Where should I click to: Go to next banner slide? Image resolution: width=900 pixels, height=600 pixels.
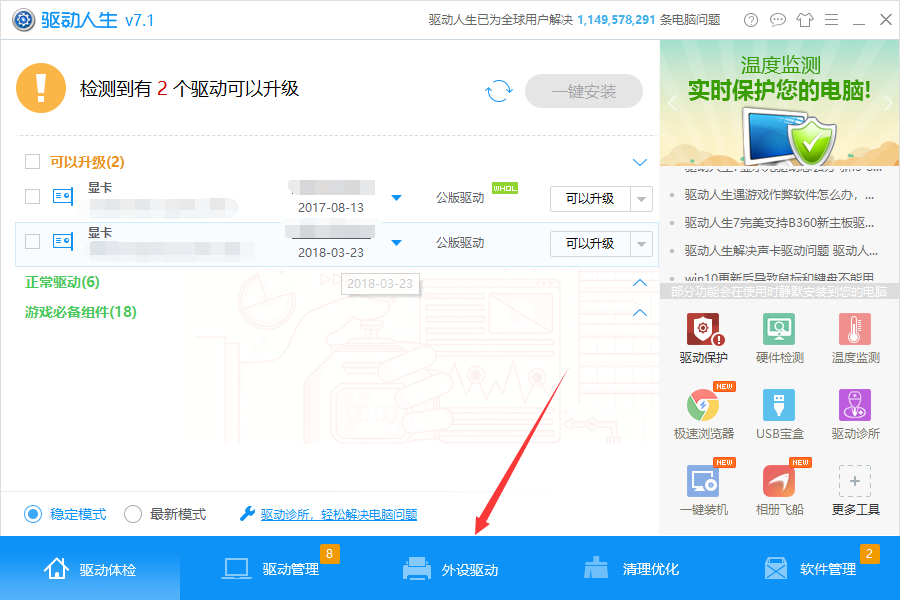pos(888,103)
